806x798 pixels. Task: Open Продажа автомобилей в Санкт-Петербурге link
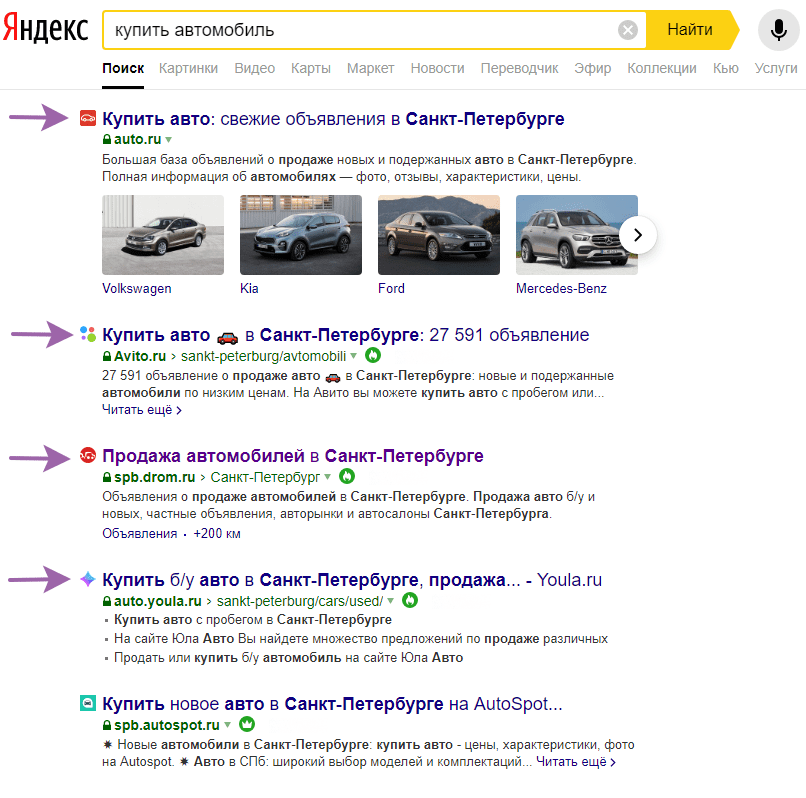coord(292,456)
